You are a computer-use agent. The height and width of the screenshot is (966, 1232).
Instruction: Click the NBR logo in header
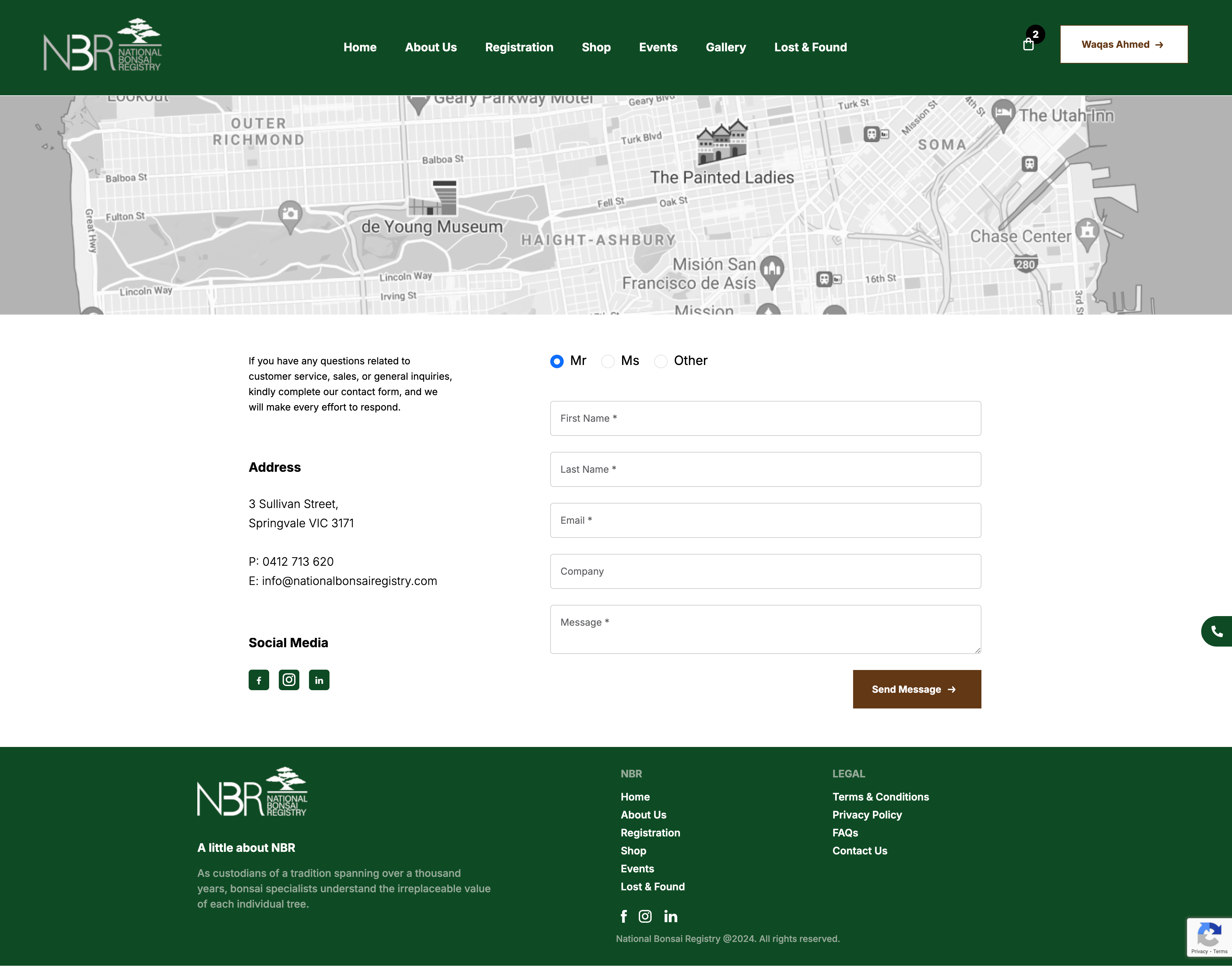(102, 45)
